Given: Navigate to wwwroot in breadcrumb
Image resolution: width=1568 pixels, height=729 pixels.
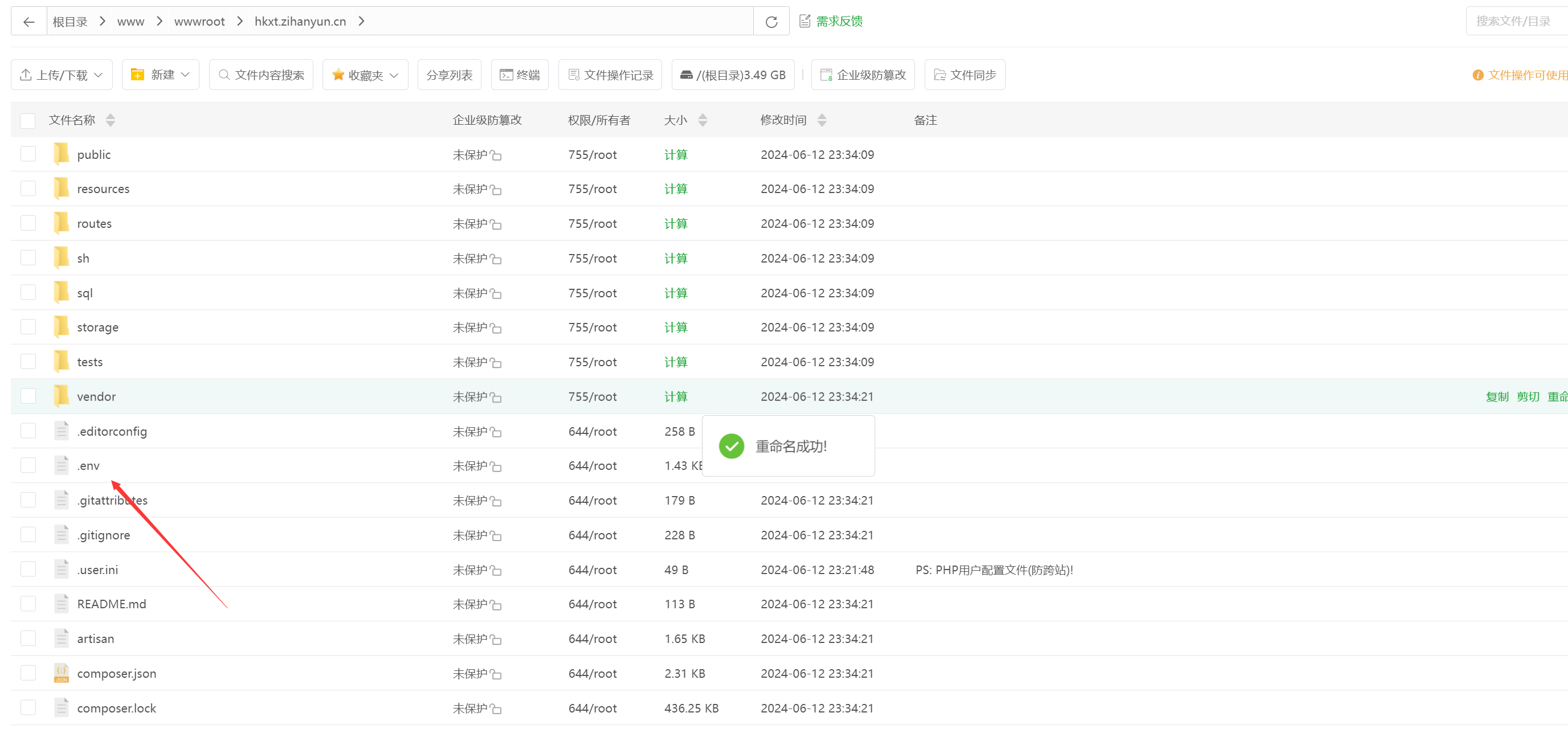Looking at the screenshot, I should [x=199, y=22].
